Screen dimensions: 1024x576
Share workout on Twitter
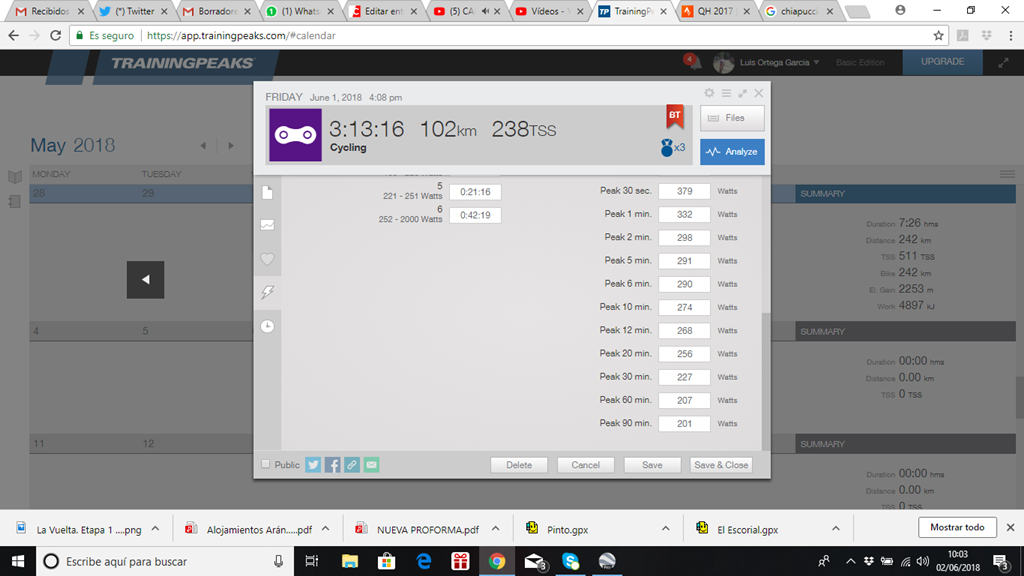pos(313,465)
